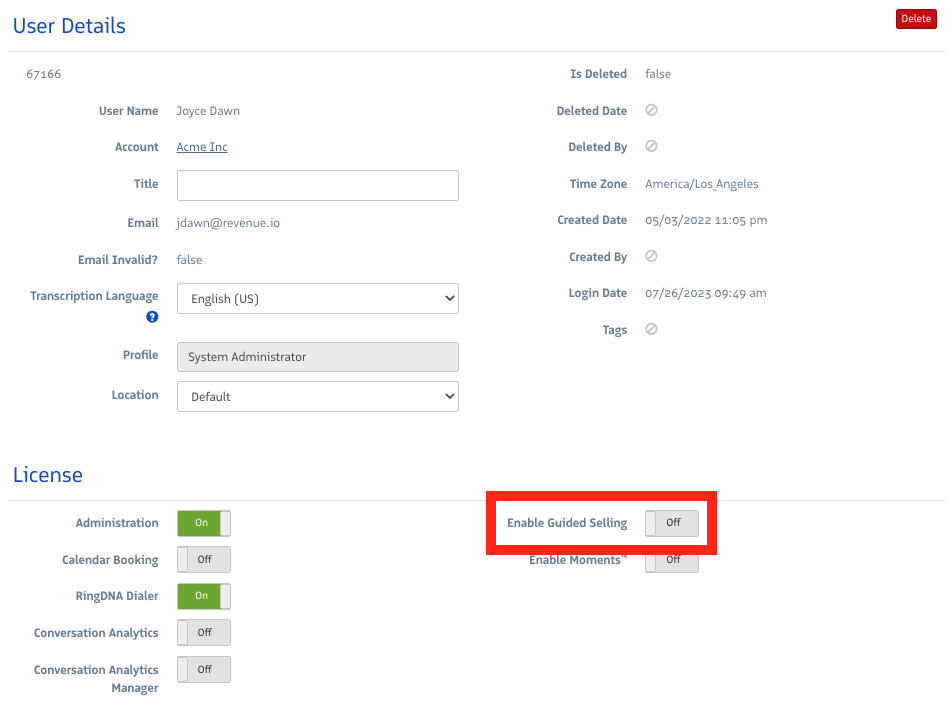Turn on Conversation Analytics
951x713 pixels.
(x=203, y=632)
